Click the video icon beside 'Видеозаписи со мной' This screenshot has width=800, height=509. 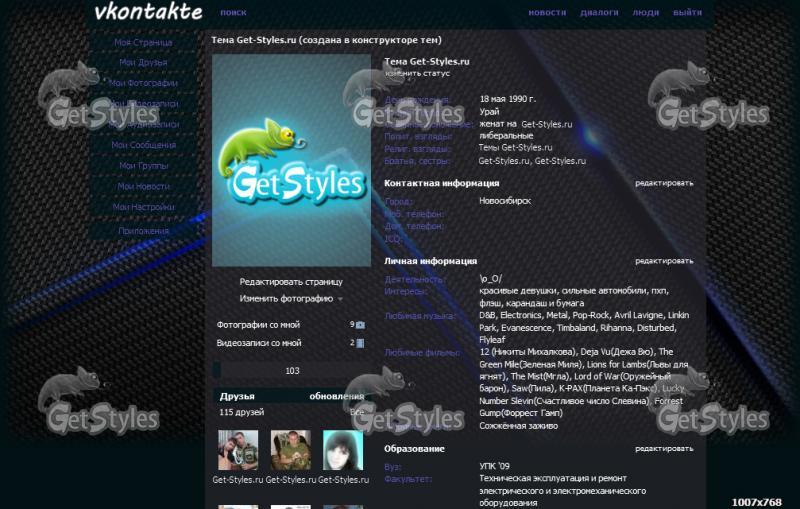360,343
